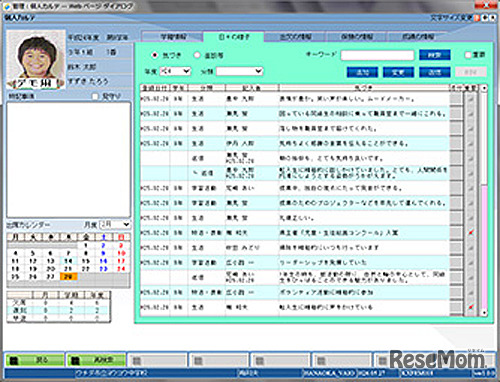Viewport: 500px width, 382px height.
Task: Click the edit icon in the リーダーシップ row
Action: [471, 262]
